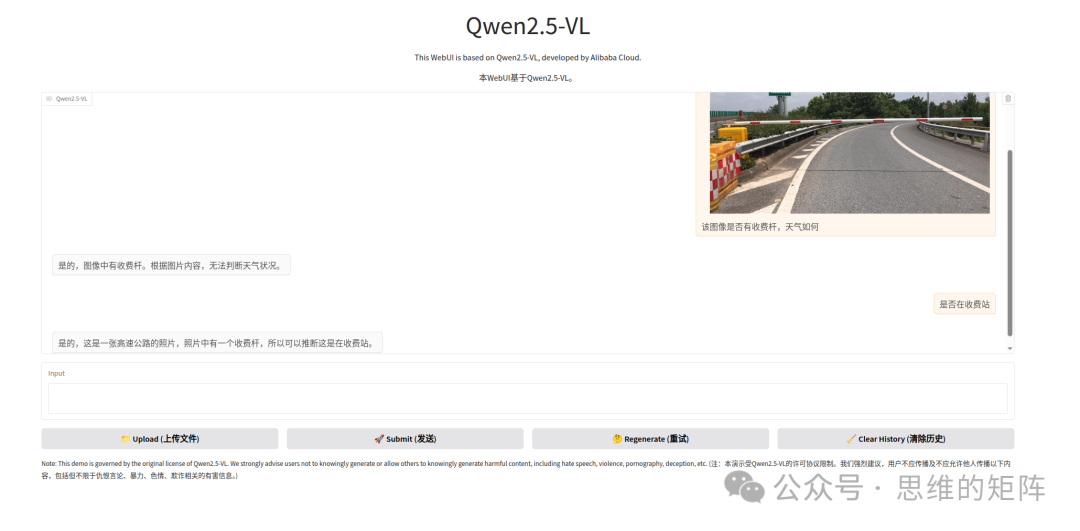Select user question "该图像是否有收费杆，天气如何"
The width and height of the screenshot is (1080, 531).
click(x=760, y=227)
